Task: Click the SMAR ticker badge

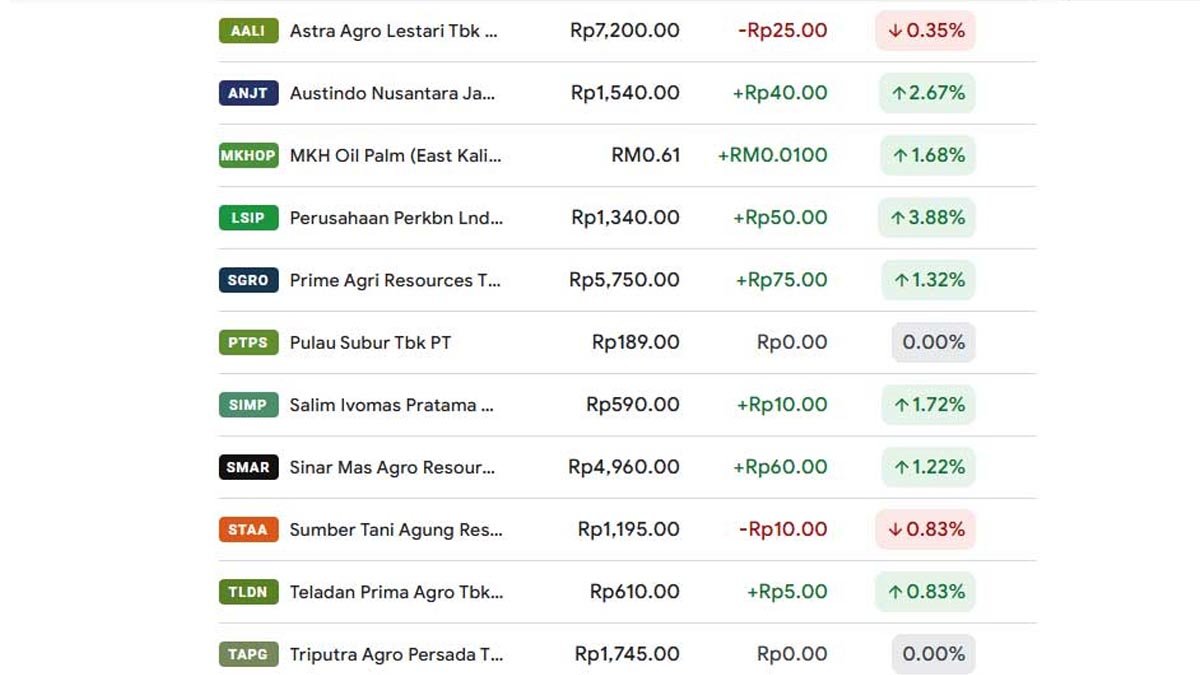Action: coord(248,467)
